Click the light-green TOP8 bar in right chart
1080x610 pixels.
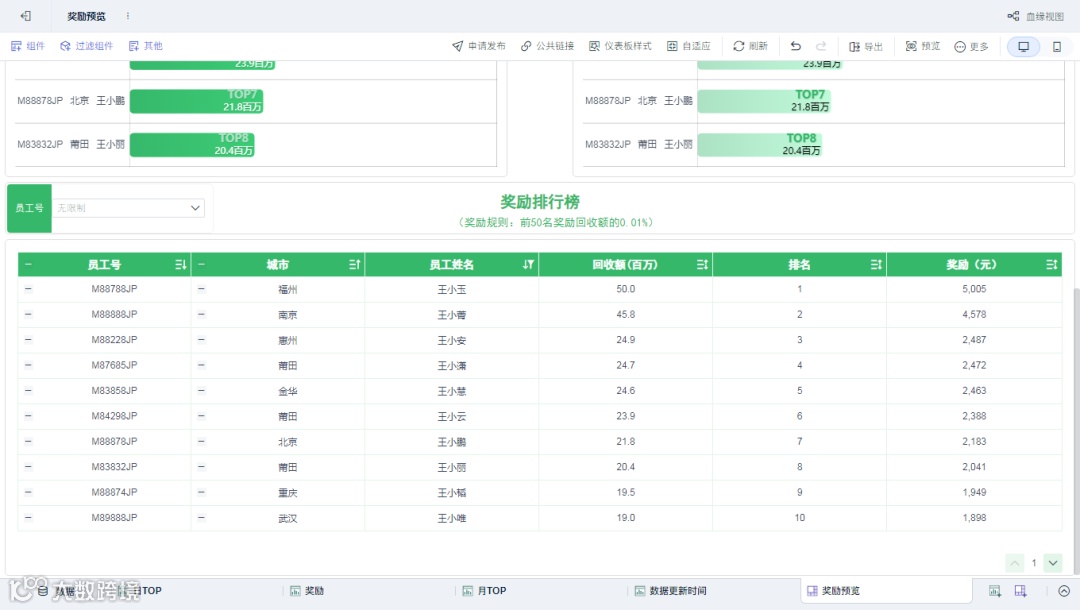(760, 145)
